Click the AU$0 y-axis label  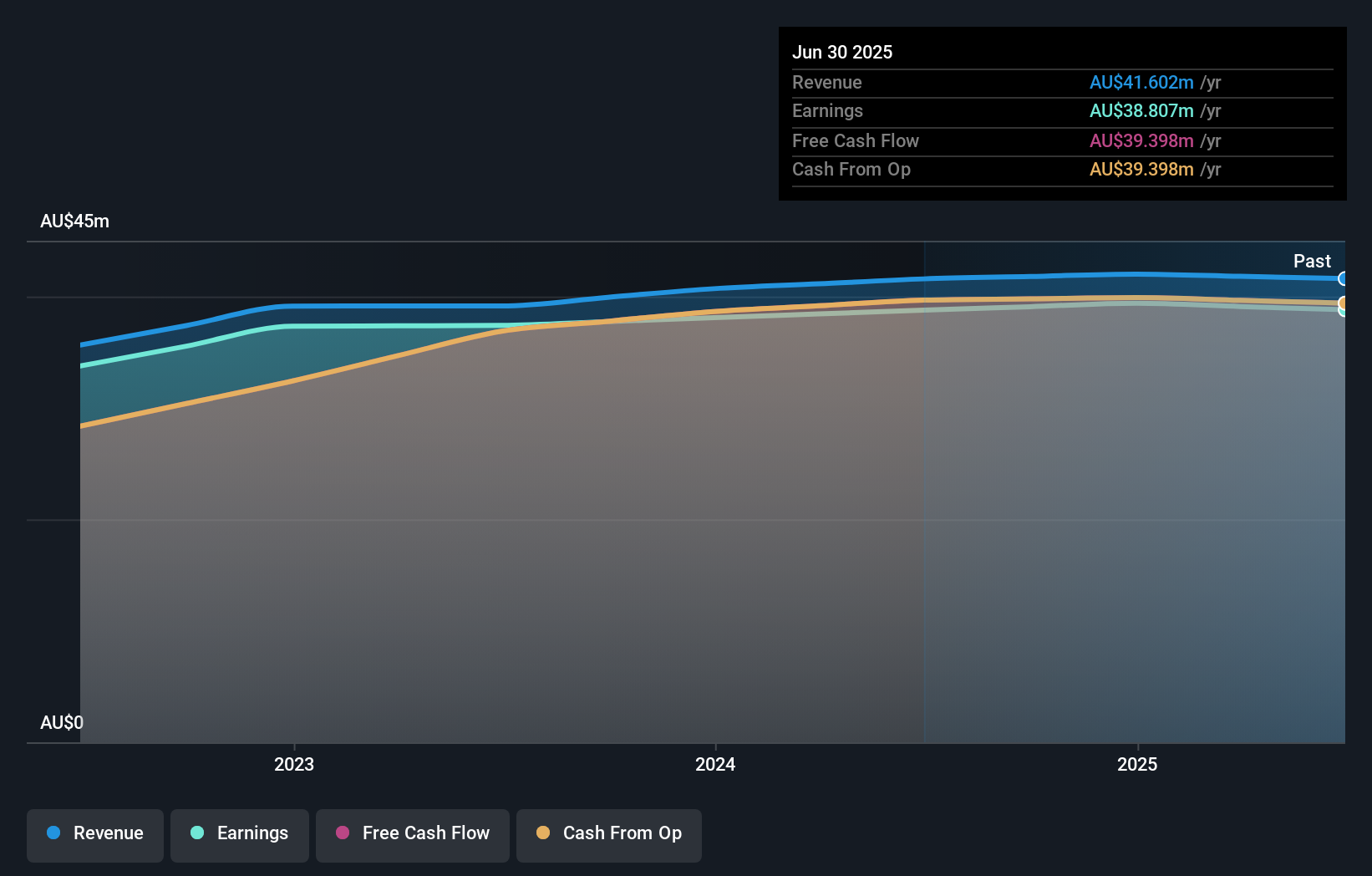tap(62, 722)
